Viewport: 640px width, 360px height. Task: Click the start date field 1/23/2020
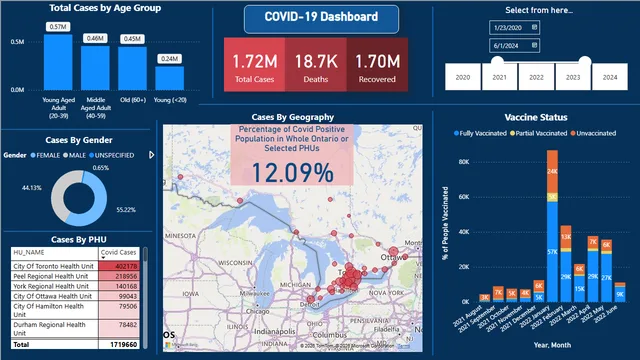click(514, 28)
